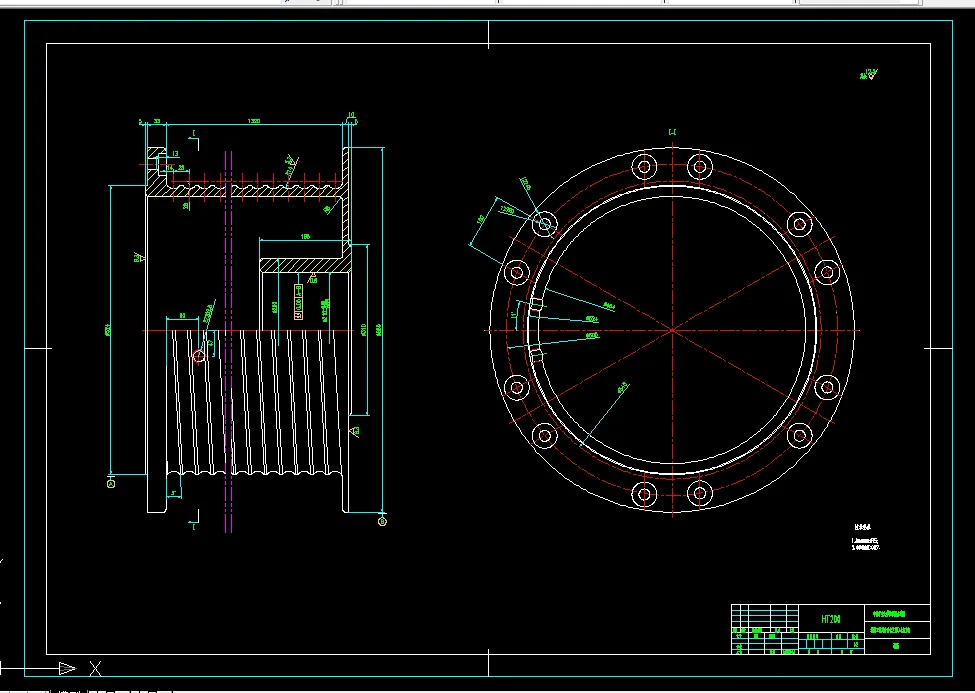Screen dimensions: 975x693
Task: Click the datum A circle marker
Action: 111,483
